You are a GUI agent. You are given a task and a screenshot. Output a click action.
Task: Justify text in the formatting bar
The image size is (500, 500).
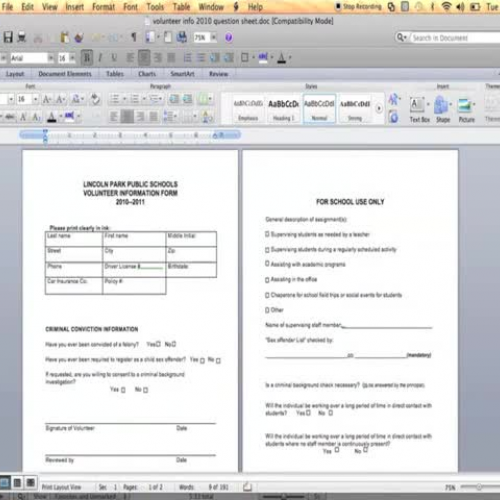pyautogui.click(x=171, y=58)
